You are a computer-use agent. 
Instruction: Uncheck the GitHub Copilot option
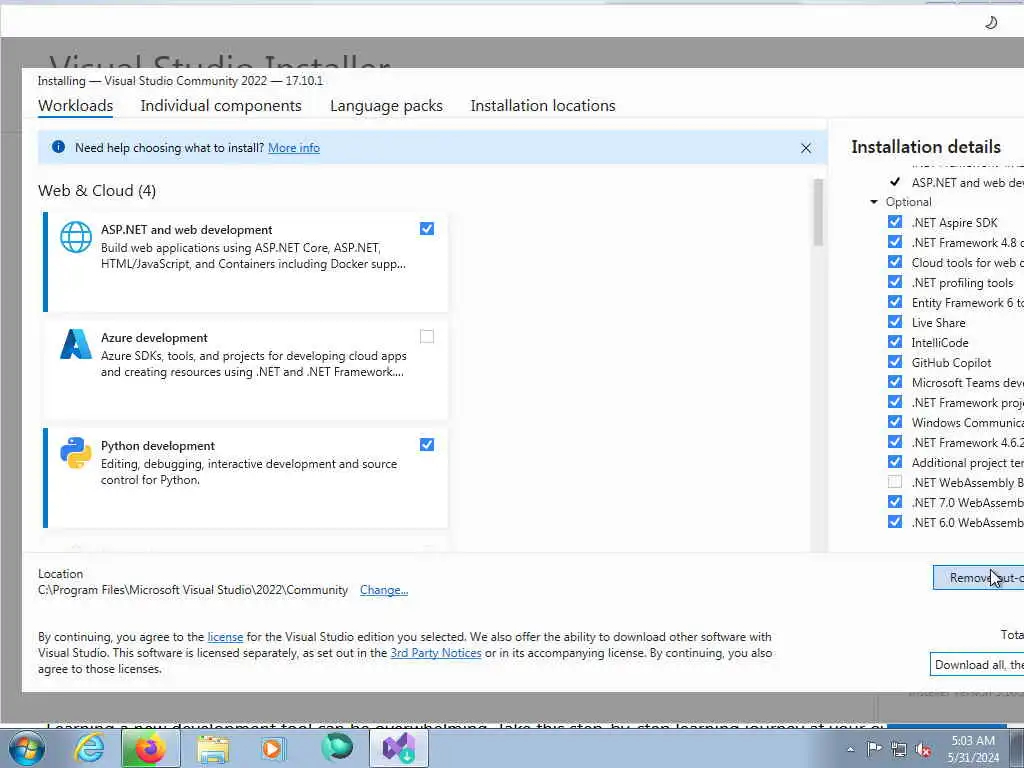coord(895,362)
